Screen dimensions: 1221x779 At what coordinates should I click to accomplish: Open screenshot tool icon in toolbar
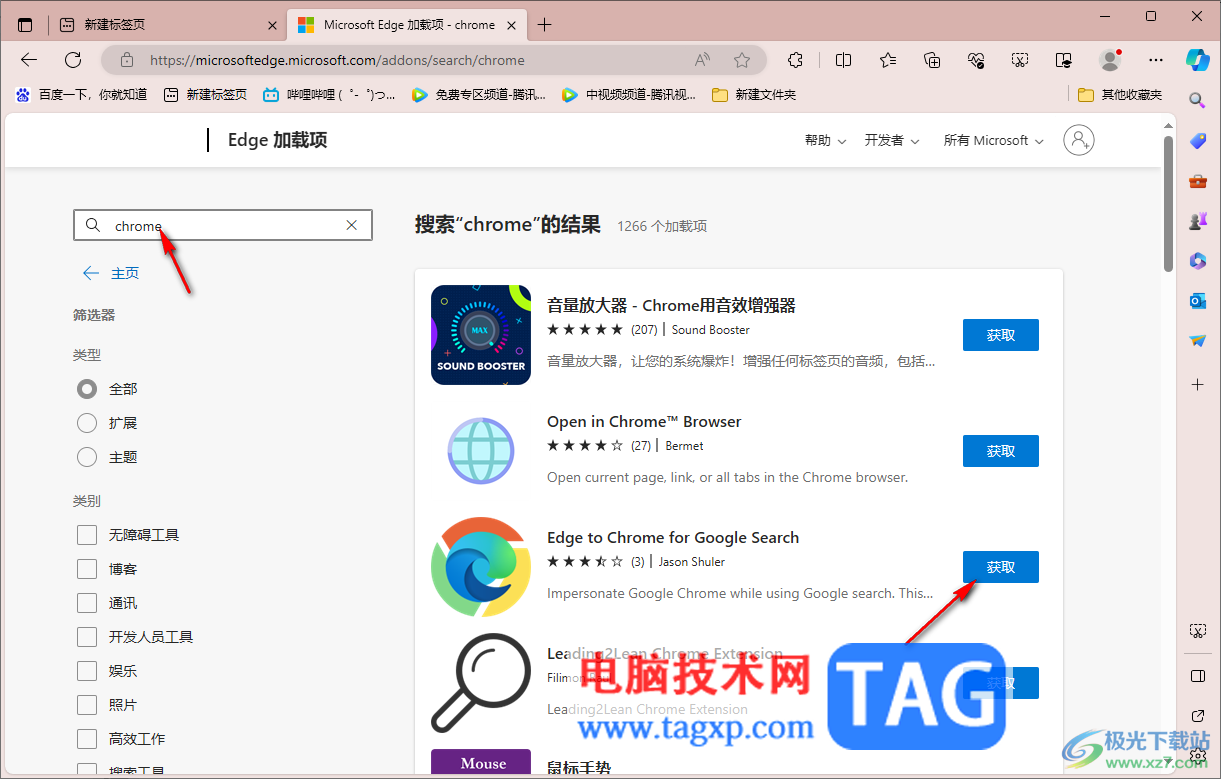1020,60
